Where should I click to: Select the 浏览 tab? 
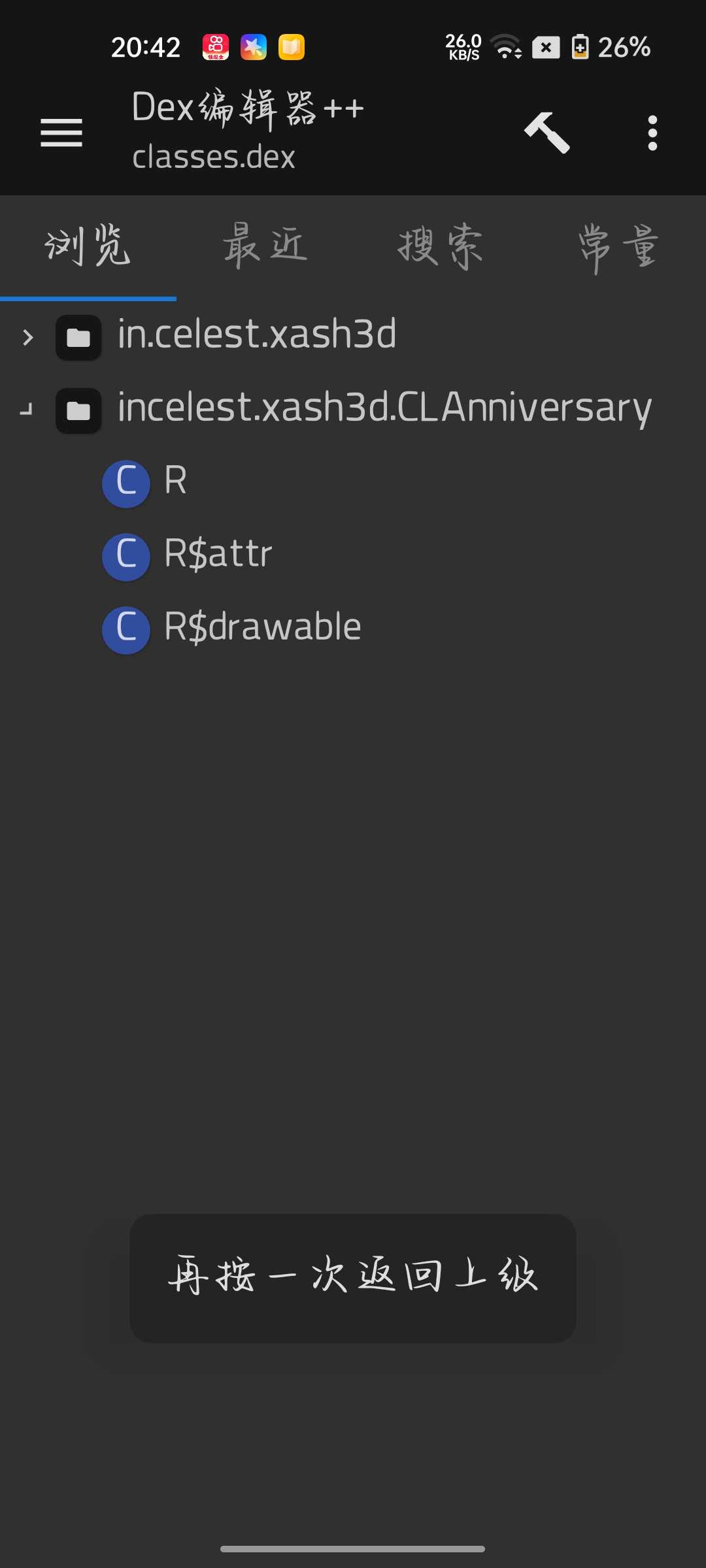[x=88, y=246]
